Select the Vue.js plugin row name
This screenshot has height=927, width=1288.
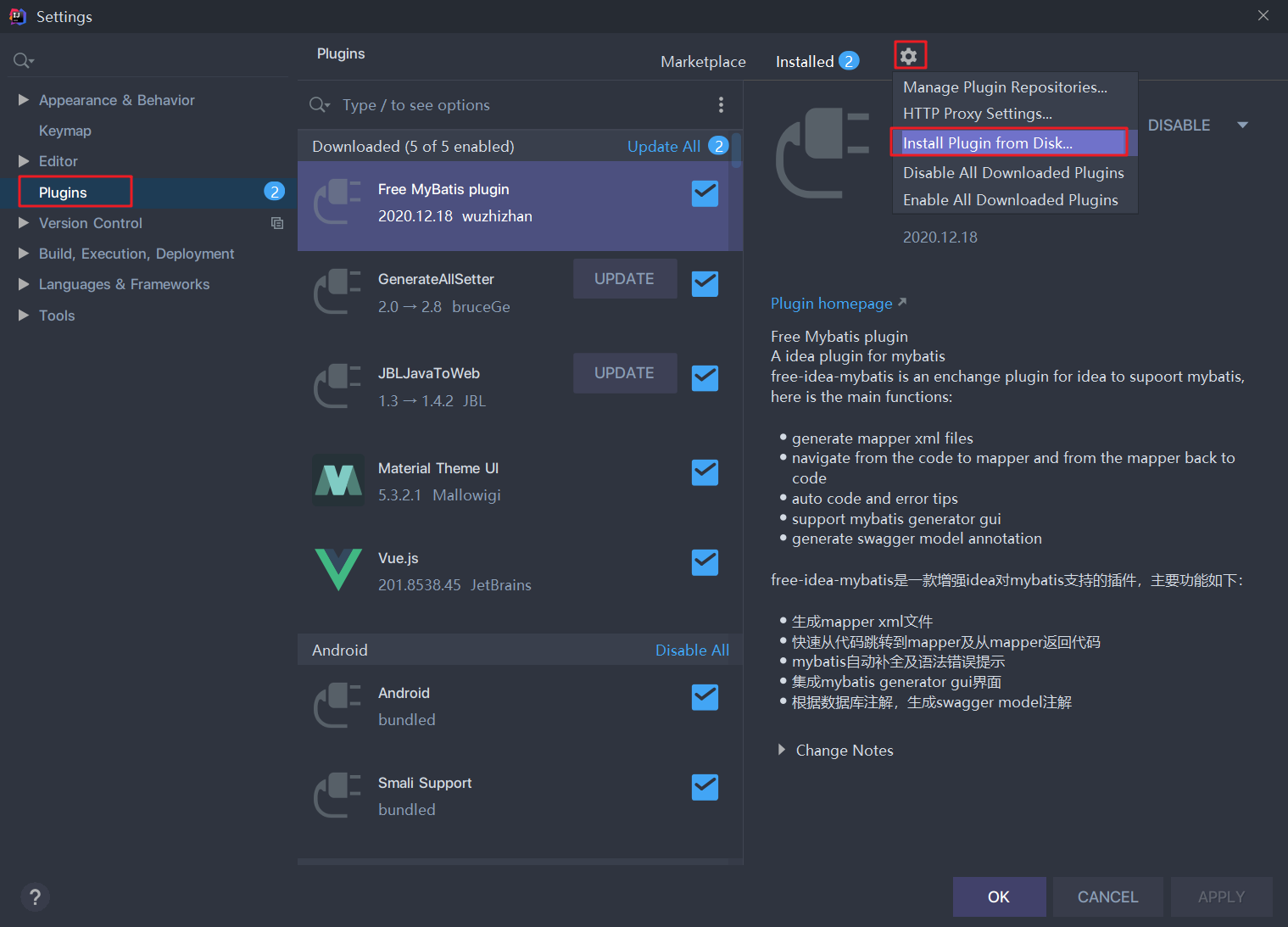point(399,558)
